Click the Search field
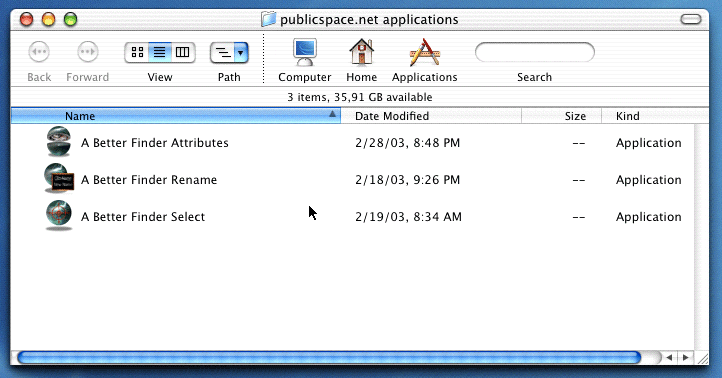 (535, 52)
